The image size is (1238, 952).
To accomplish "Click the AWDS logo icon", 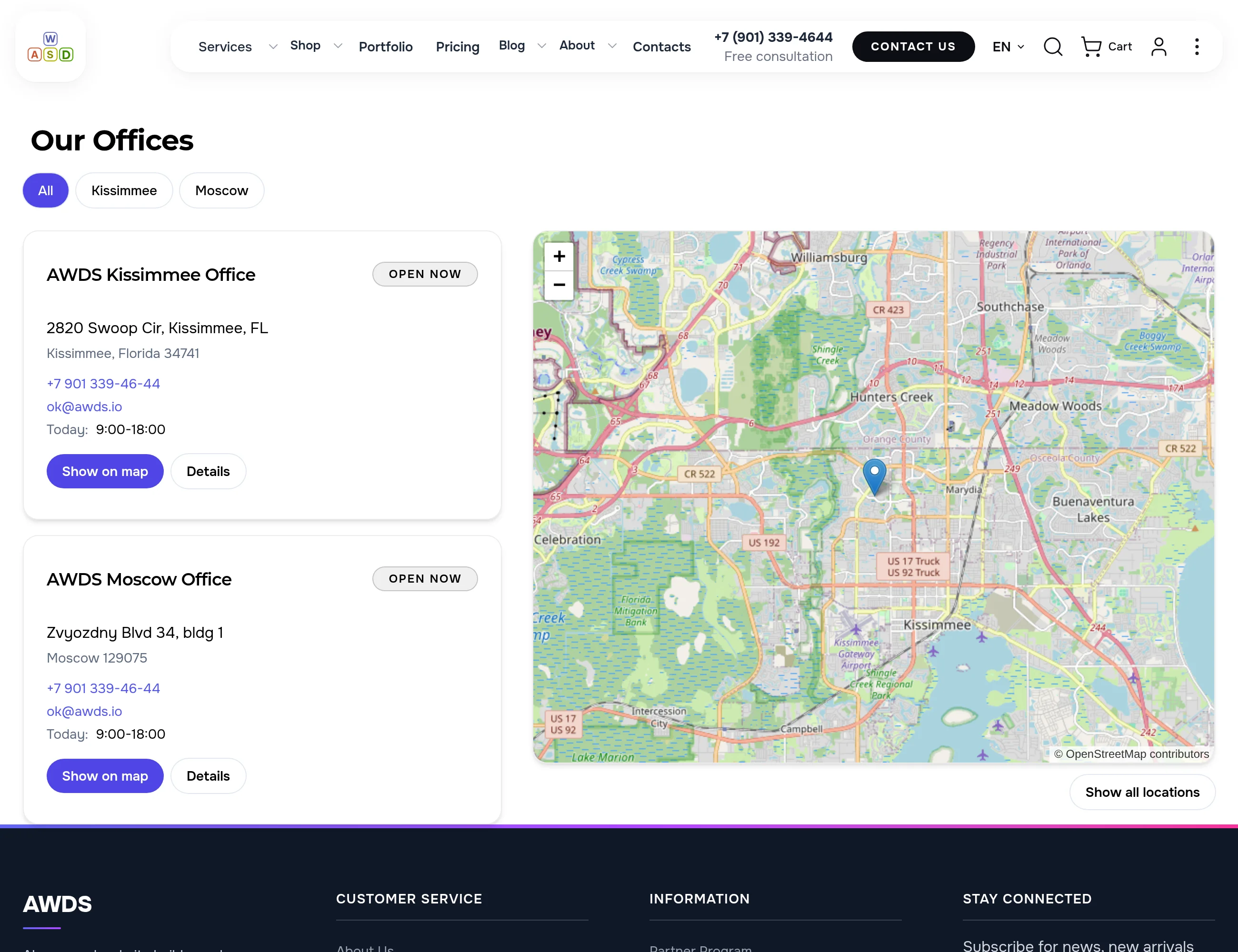I will [x=50, y=47].
